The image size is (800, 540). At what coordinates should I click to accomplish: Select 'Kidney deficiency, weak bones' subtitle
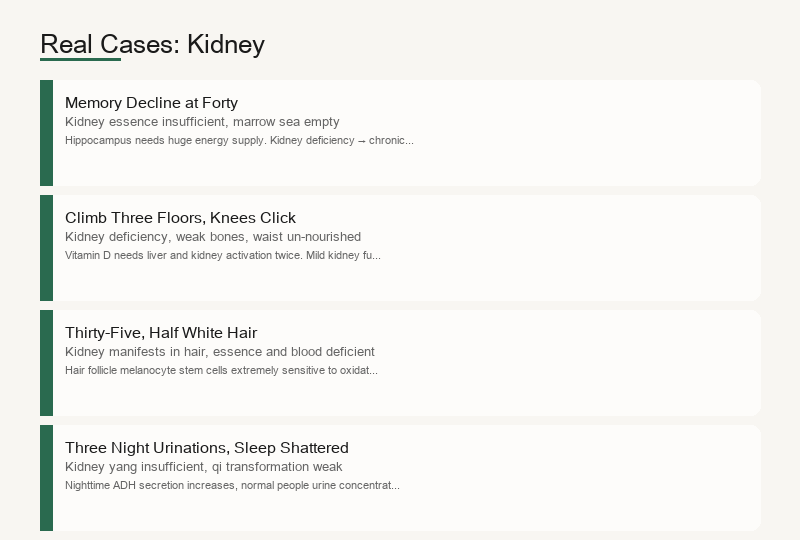click(213, 237)
